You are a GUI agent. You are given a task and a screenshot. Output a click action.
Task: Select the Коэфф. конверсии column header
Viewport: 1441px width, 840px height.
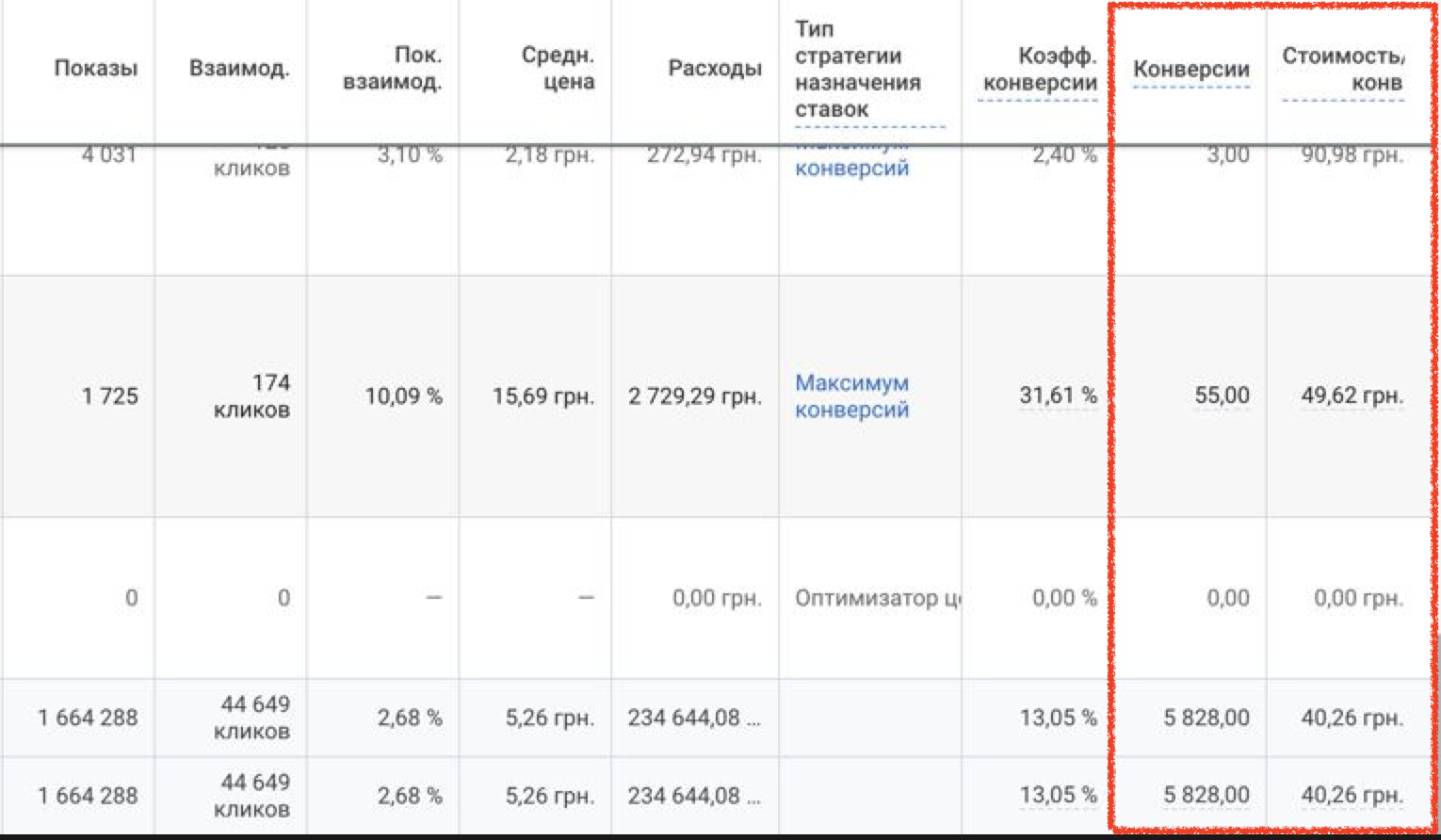point(1040,69)
